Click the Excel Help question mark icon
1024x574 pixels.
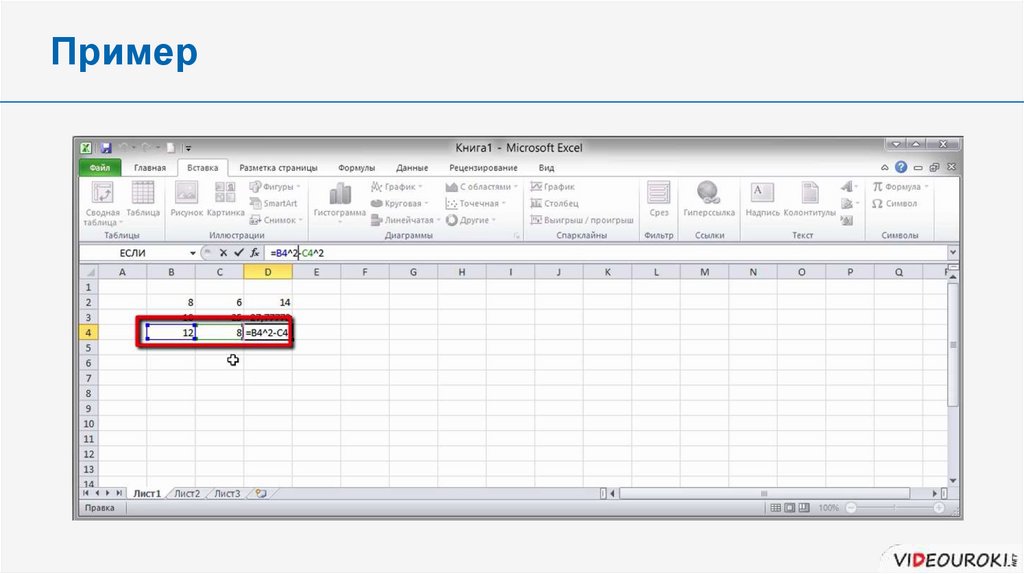(901, 167)
